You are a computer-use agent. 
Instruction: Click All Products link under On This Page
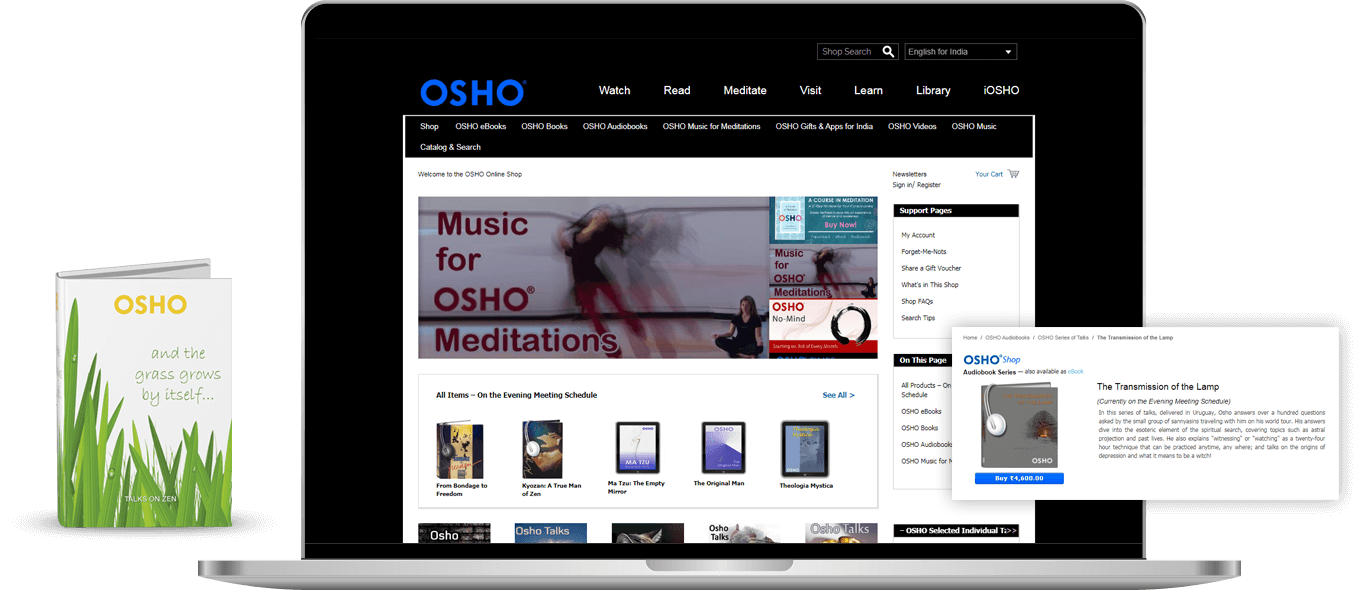tap(926, 390)
